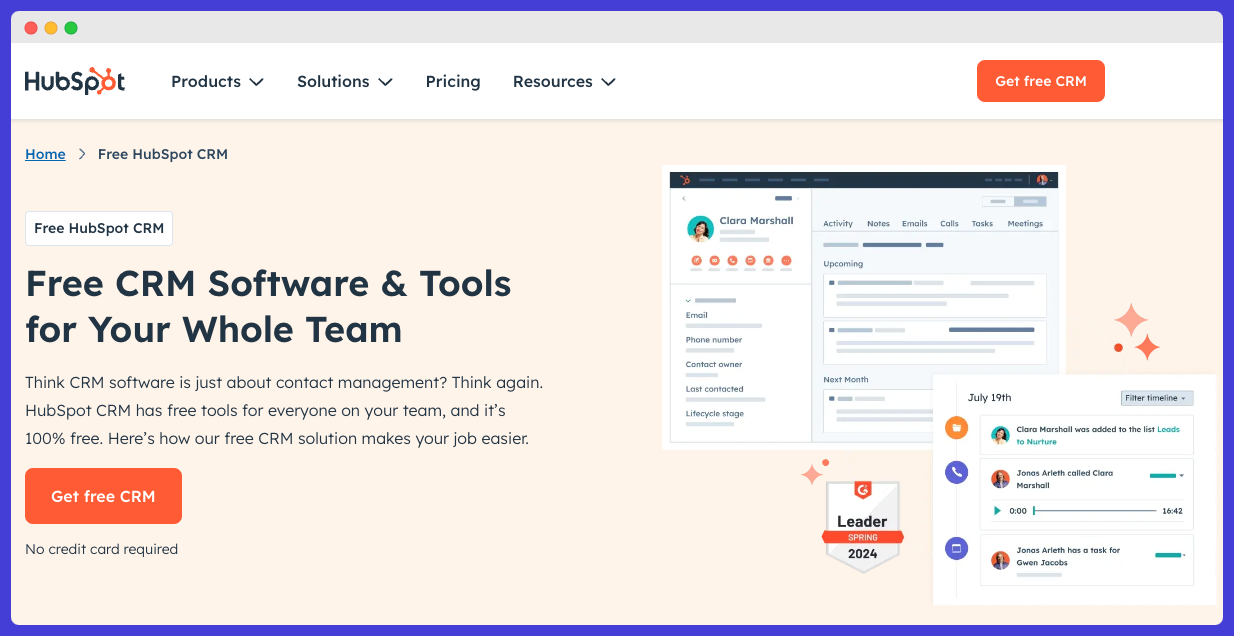Click the three-dots more icon under Clara Marshall

pyautogui.click(x=786, y=261)
